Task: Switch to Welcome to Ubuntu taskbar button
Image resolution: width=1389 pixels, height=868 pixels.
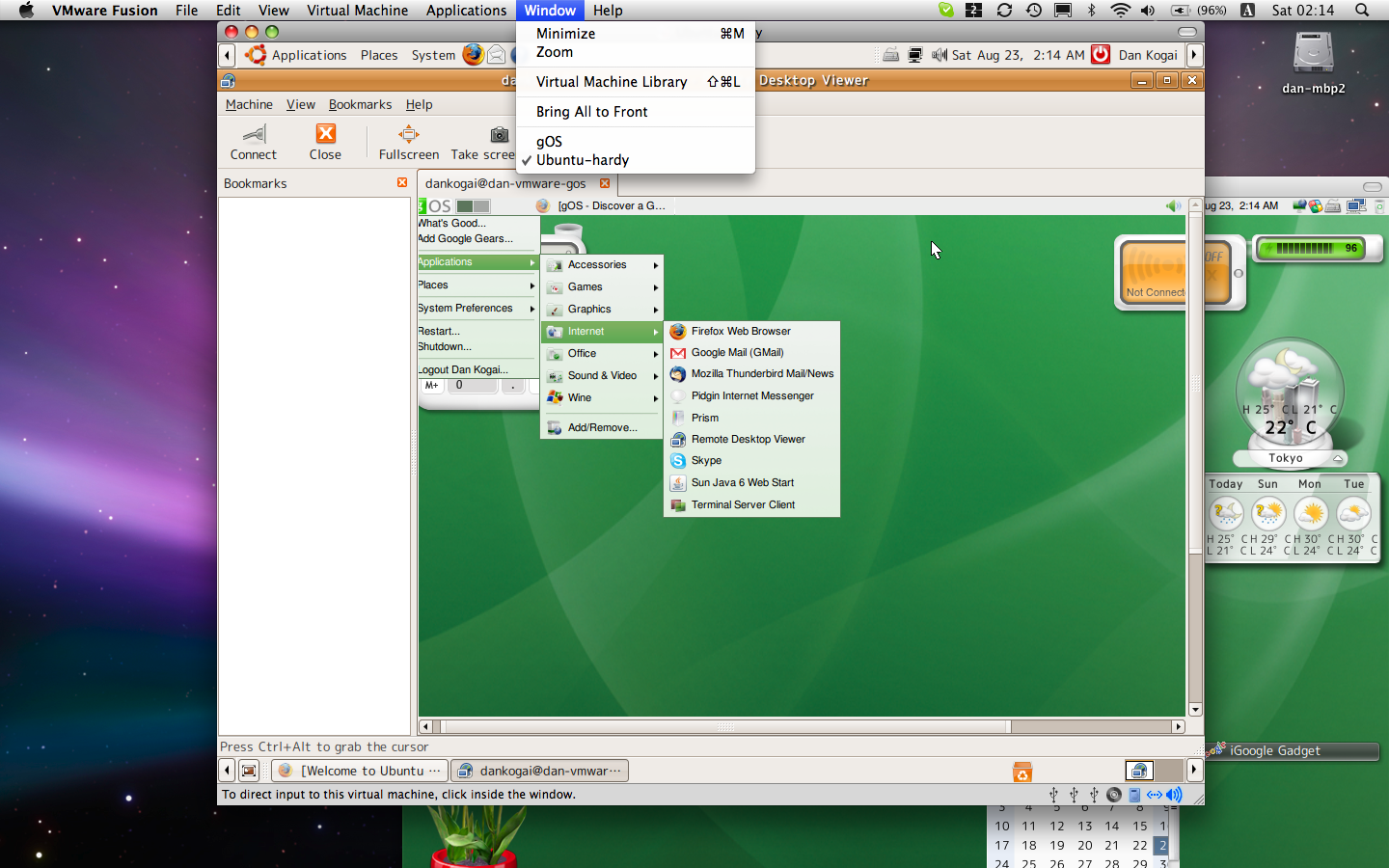Action: 360,771
